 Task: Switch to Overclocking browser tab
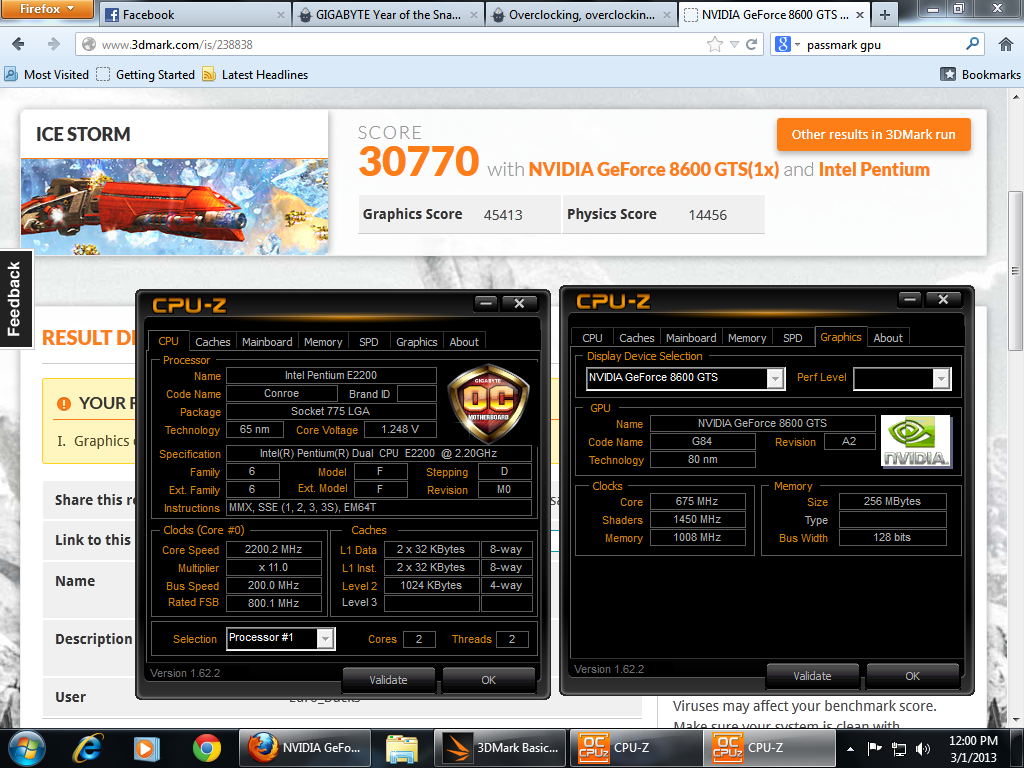point(581,15)
